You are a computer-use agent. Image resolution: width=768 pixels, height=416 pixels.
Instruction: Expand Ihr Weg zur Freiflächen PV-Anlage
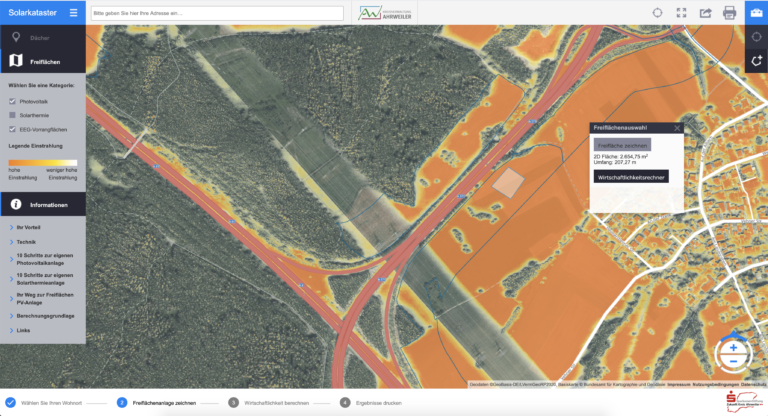pyautogui.click(x=43, y=299)
